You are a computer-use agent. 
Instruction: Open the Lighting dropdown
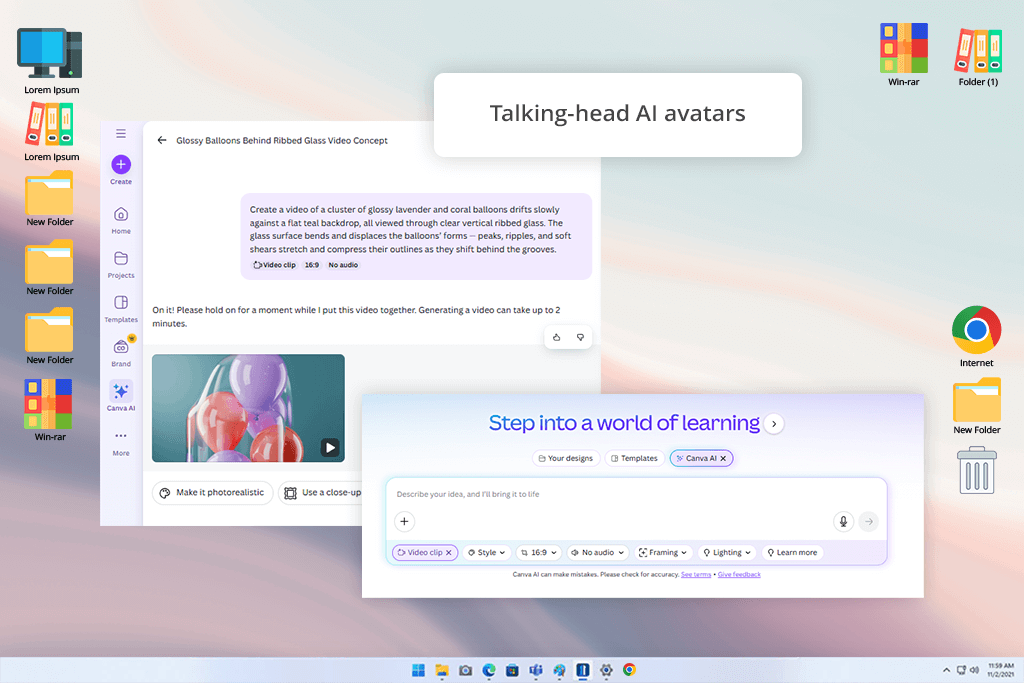pyautogui.click(x=727, y=552)
